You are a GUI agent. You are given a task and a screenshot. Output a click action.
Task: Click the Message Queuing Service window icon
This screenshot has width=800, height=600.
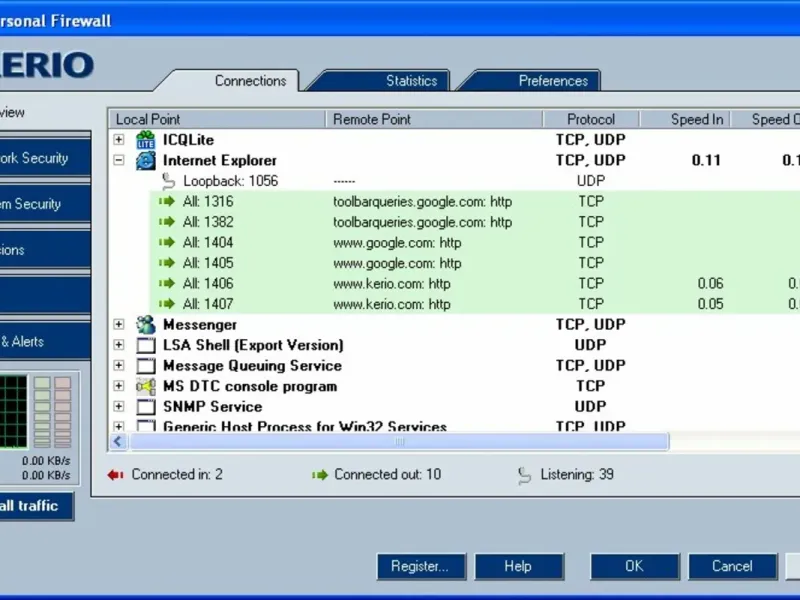point(146,366)
